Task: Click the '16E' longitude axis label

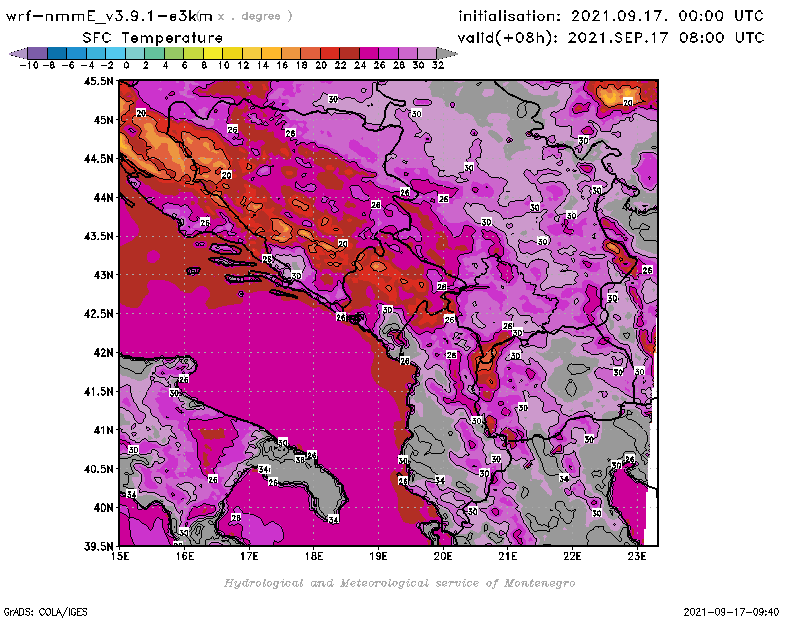Action: click(x=185, y=556)
